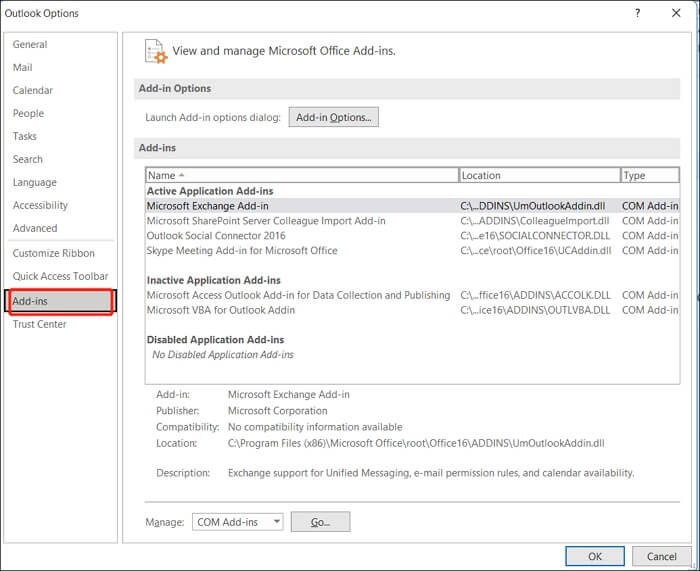Open Customize Ribbon settings

point(53,253)
